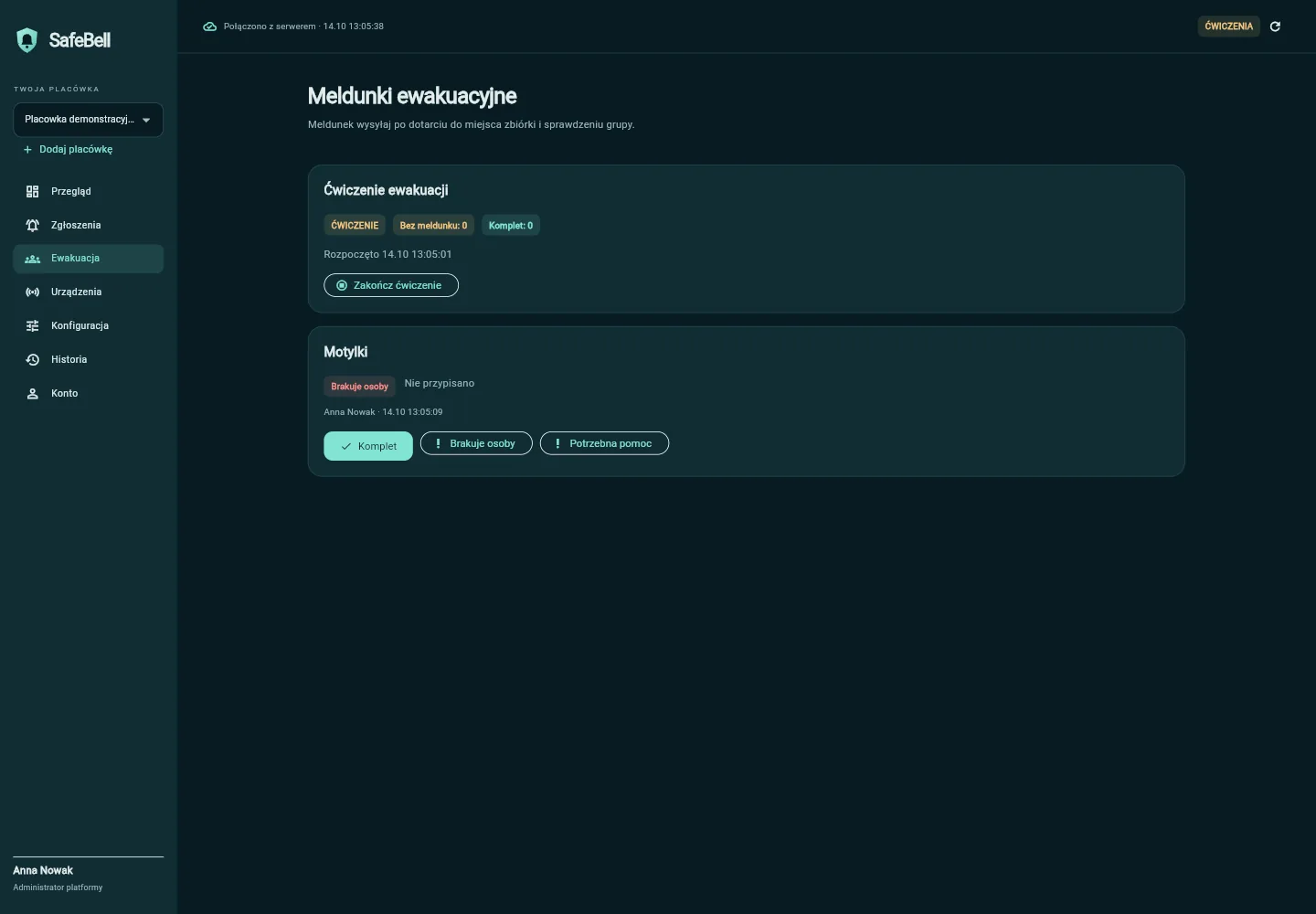The image size is (1316, 914).
Task: Click the Brakuje osoby report button
Action: pos(476,443)
